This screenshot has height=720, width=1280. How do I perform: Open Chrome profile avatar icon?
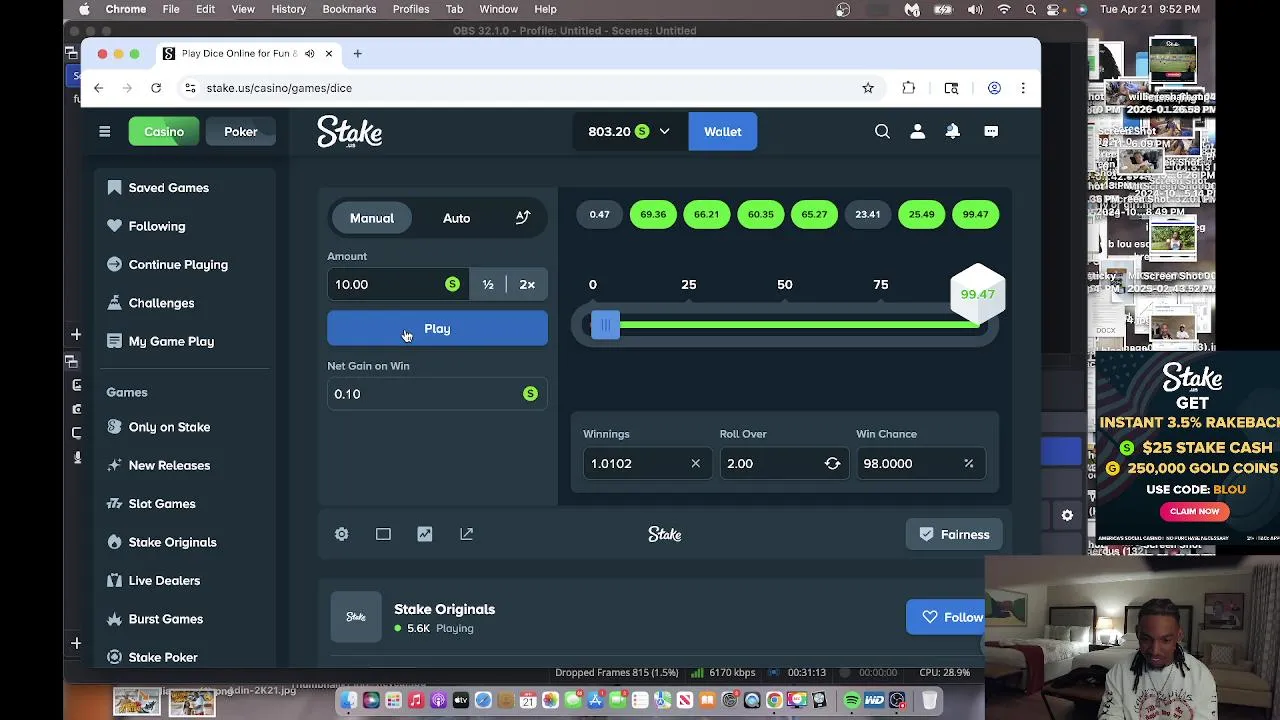tap(994, 88)
